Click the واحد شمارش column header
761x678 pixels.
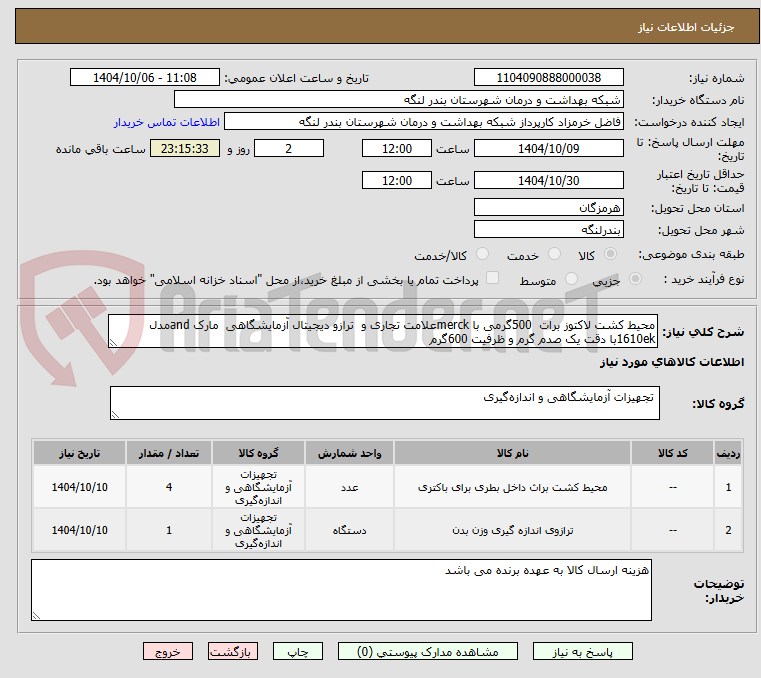(349, 453)
